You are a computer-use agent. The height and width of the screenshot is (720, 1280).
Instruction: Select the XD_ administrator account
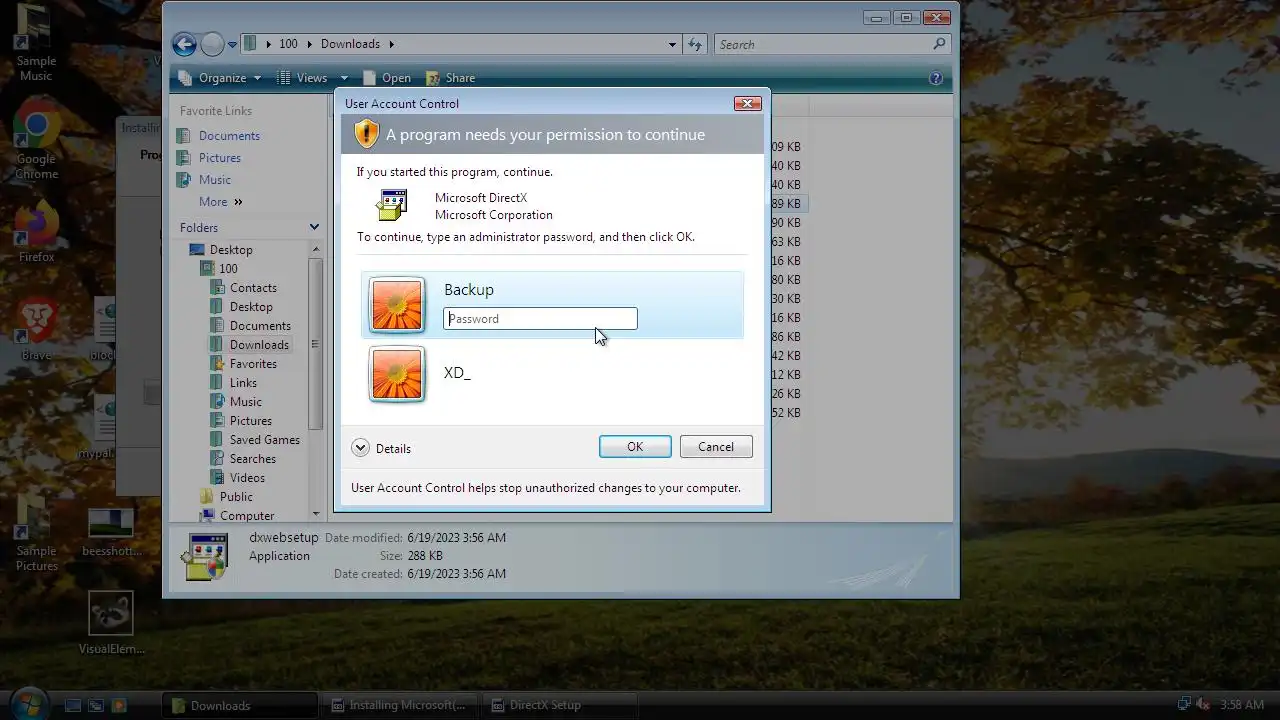(552, 374)
